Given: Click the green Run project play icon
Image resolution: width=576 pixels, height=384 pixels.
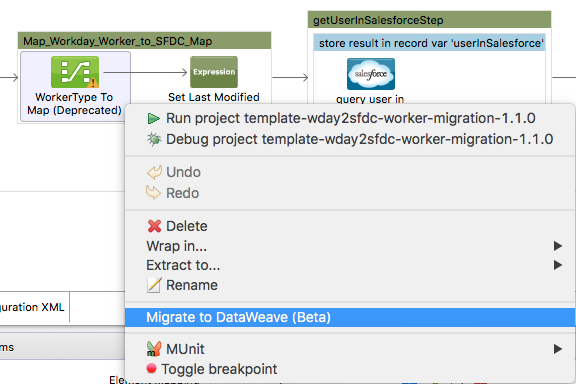Looking at the screenshot, I should pos(154,118).
